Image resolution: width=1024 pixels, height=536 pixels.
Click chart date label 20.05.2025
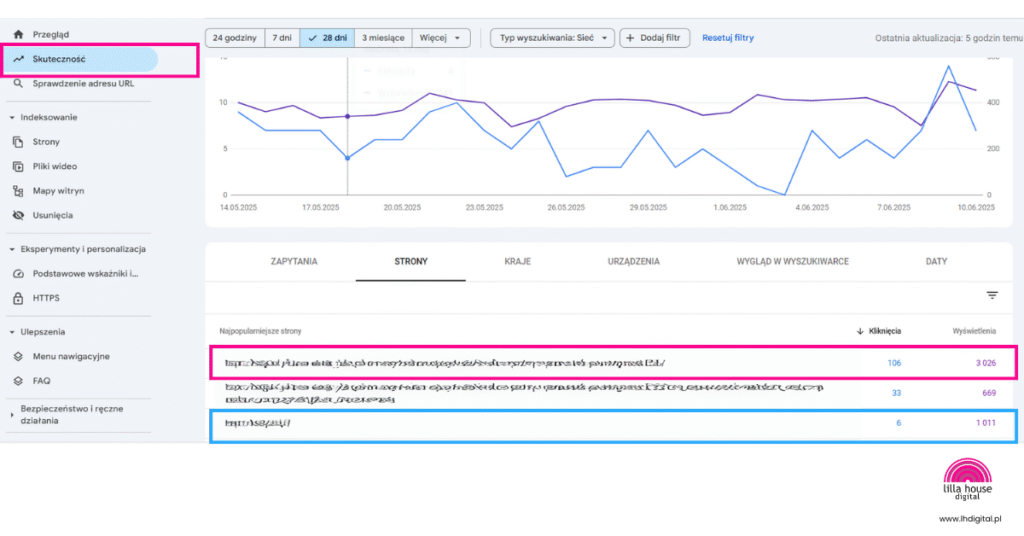tap(402, 208)
